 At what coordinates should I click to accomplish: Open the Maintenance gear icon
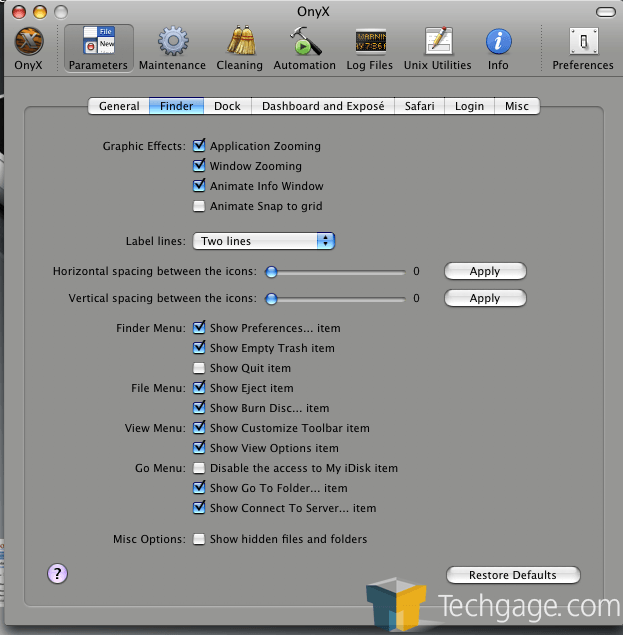tap(173, 41)
